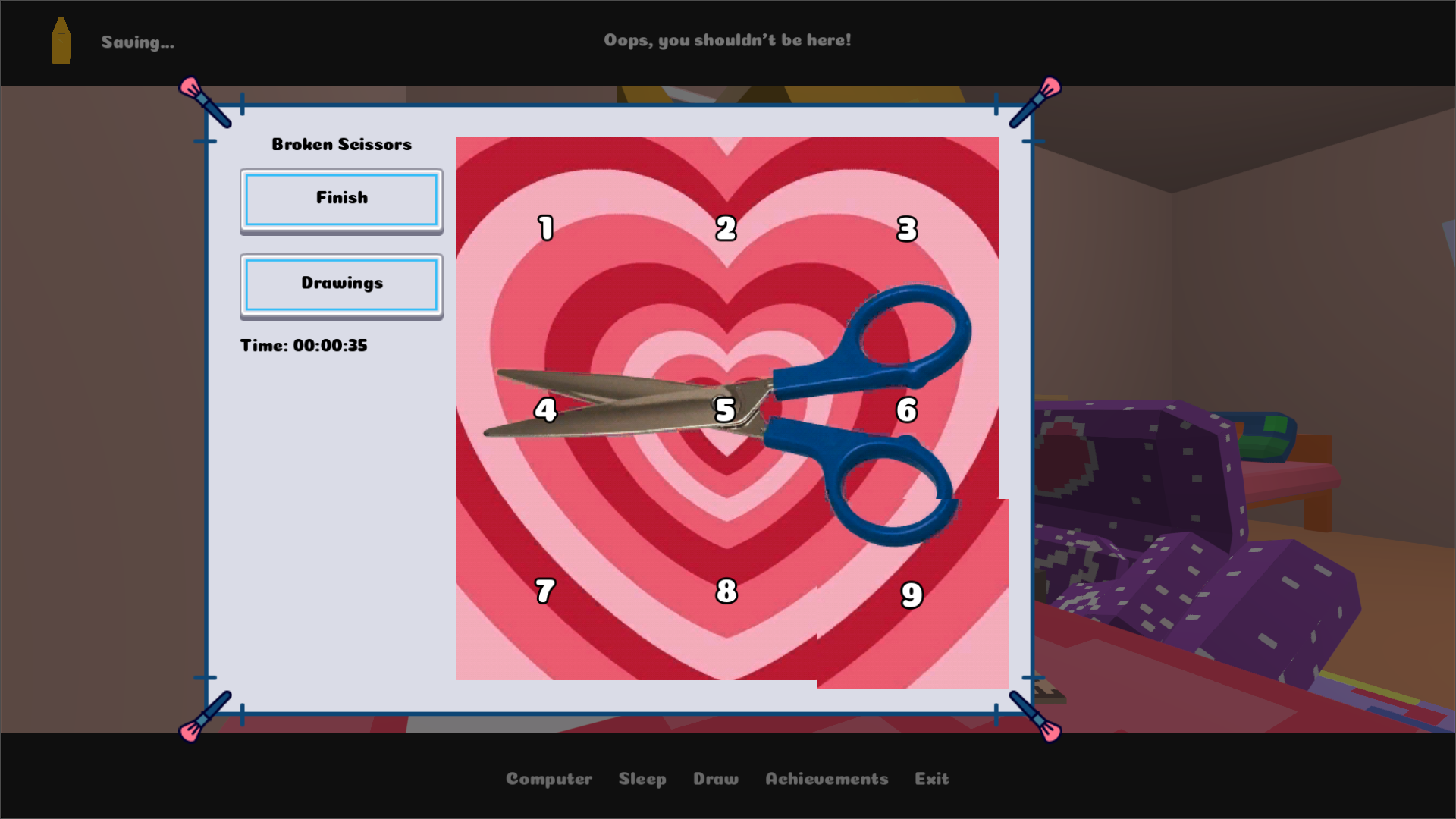Click the Time: 00:00:35 timer text
The height and width of the screenshot is (819, 1456).
[303, 345]
